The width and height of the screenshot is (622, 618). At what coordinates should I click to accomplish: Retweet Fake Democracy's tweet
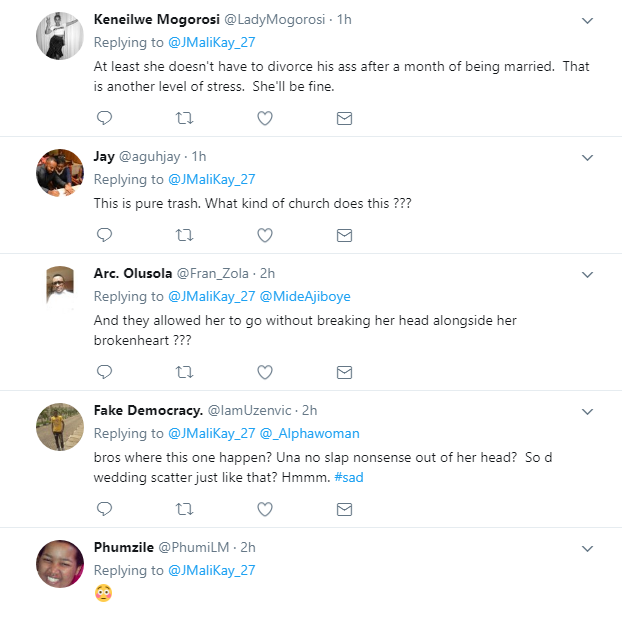[x=184, y=509]
